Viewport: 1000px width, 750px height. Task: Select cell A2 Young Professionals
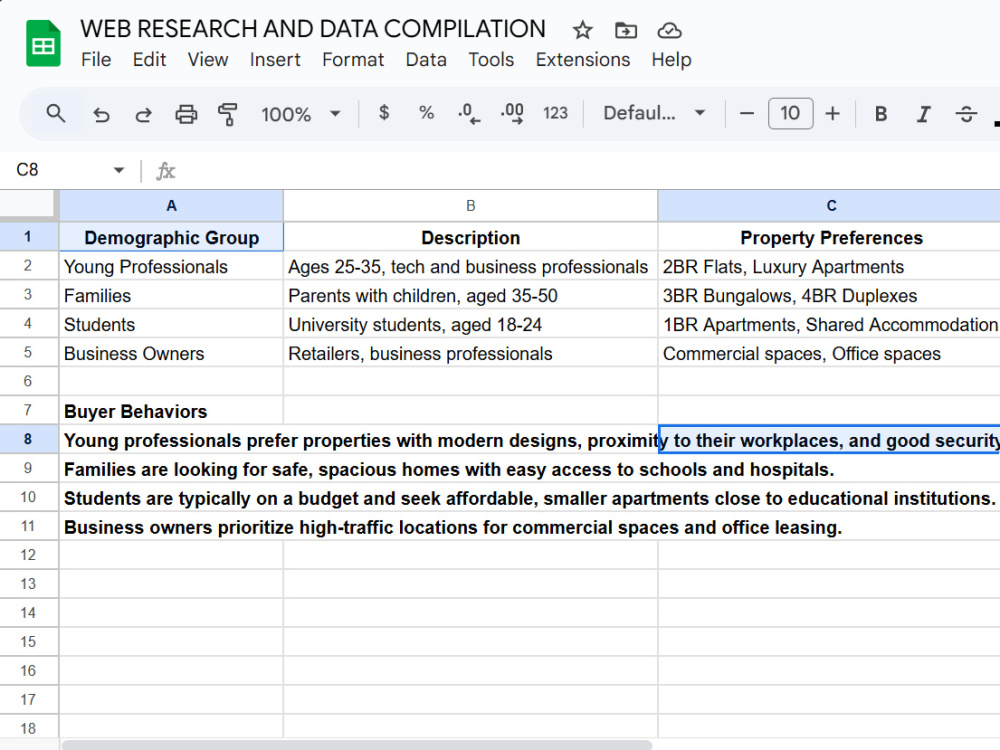click(171, 267)
